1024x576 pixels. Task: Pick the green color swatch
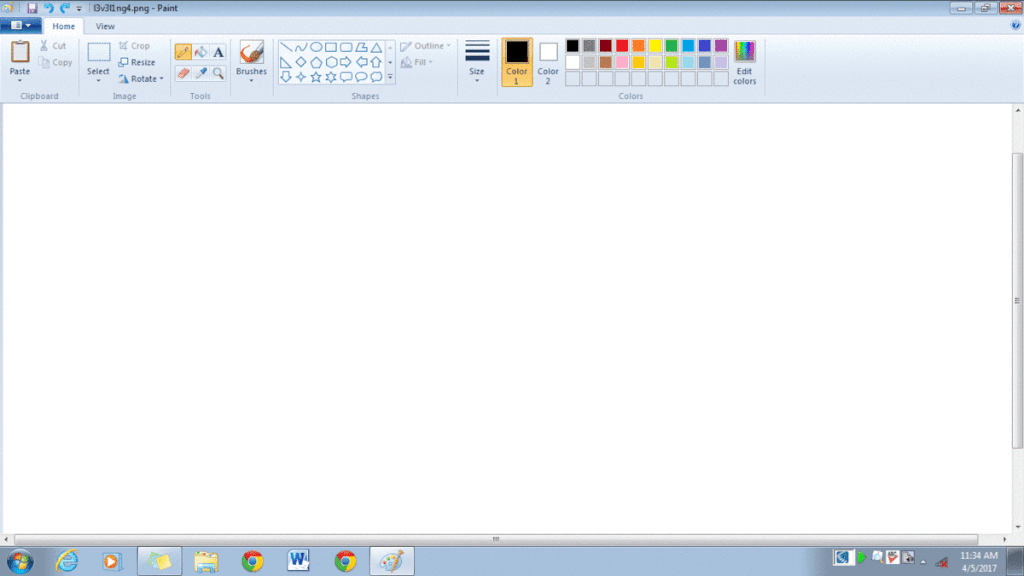[671, 46]
